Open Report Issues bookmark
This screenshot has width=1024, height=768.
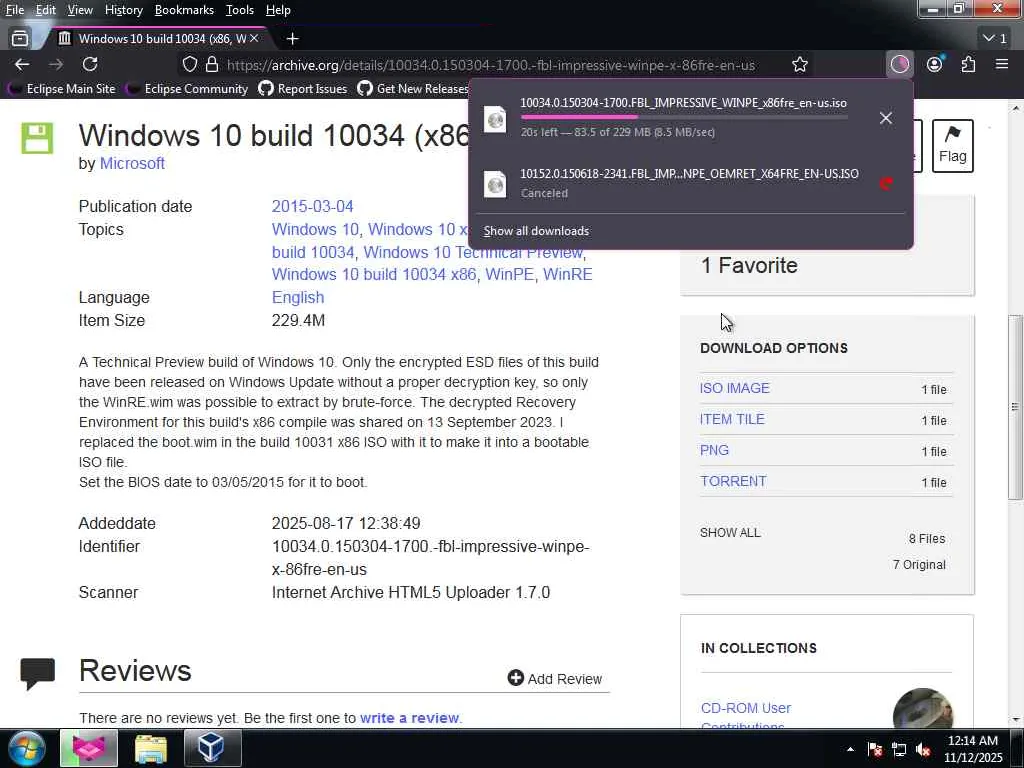click(x=303, y=88)
